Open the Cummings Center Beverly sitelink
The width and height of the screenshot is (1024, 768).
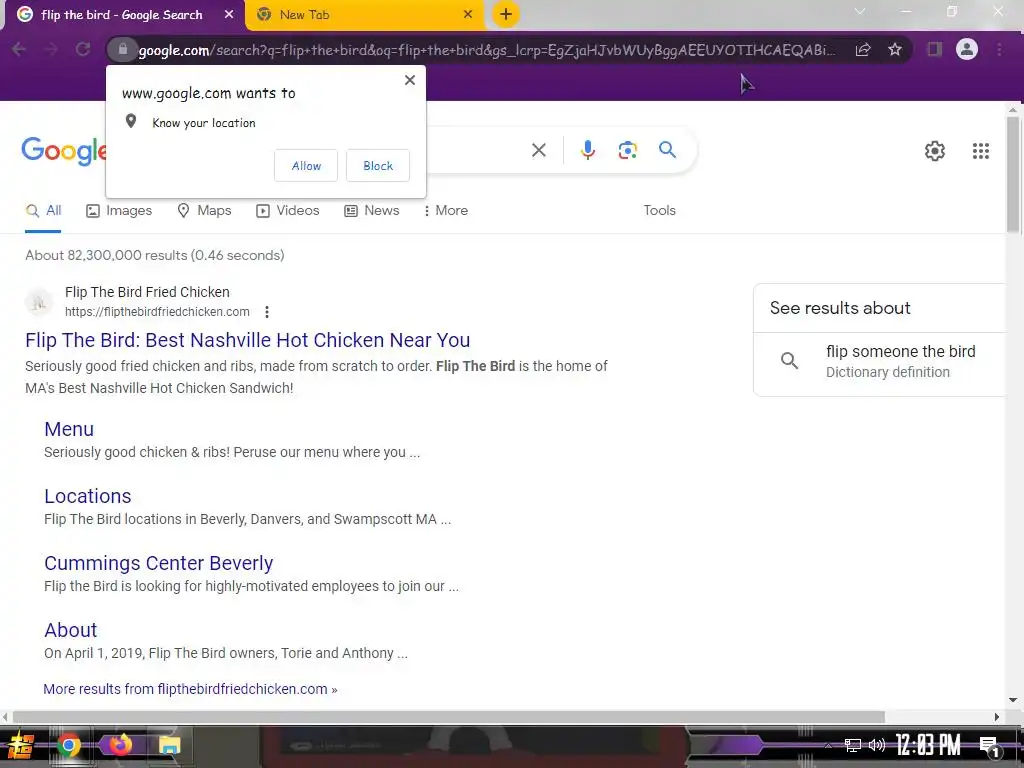(159, 563)
